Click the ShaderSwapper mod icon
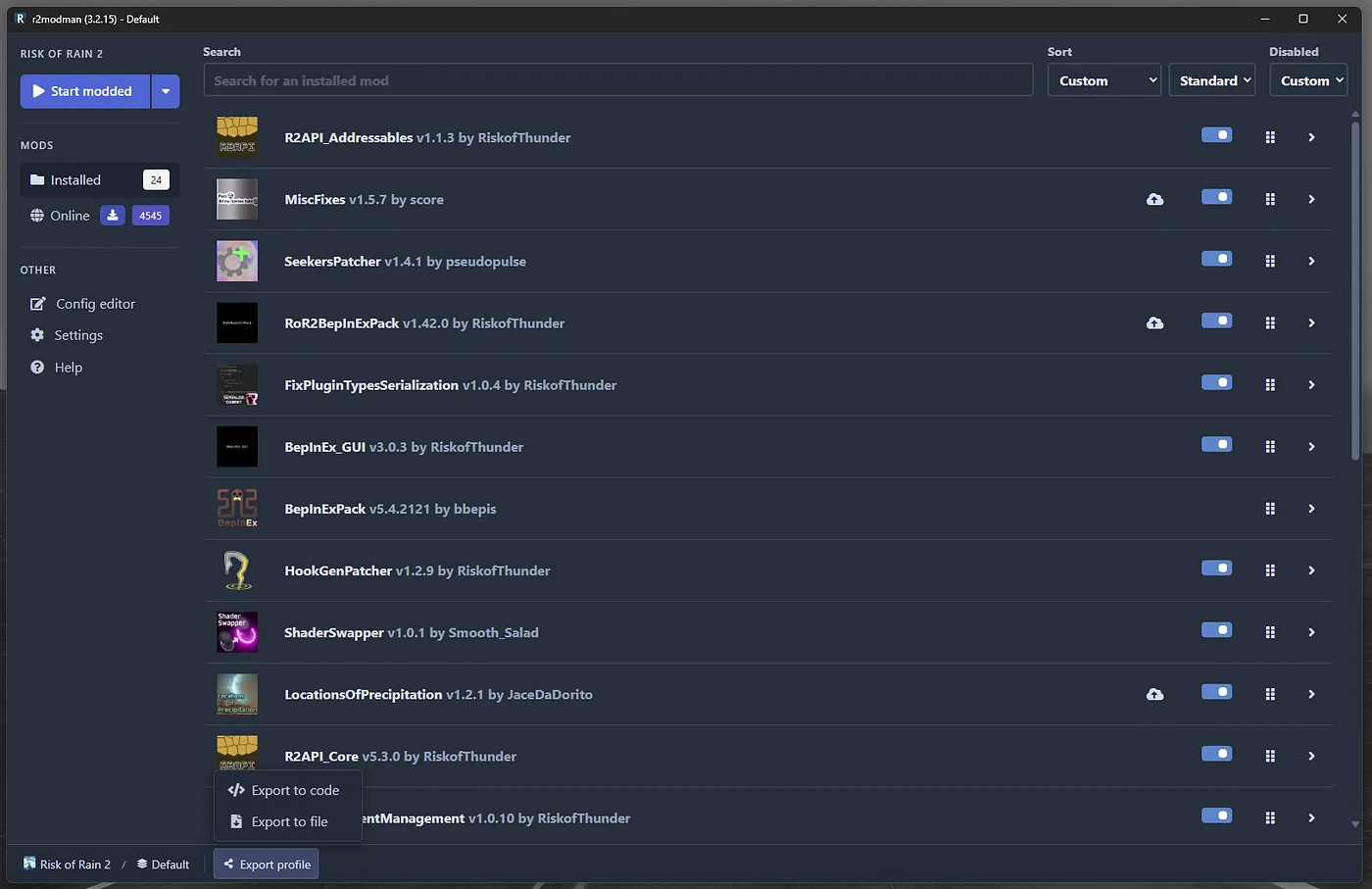1372x889 pixels. pos(237,632)
